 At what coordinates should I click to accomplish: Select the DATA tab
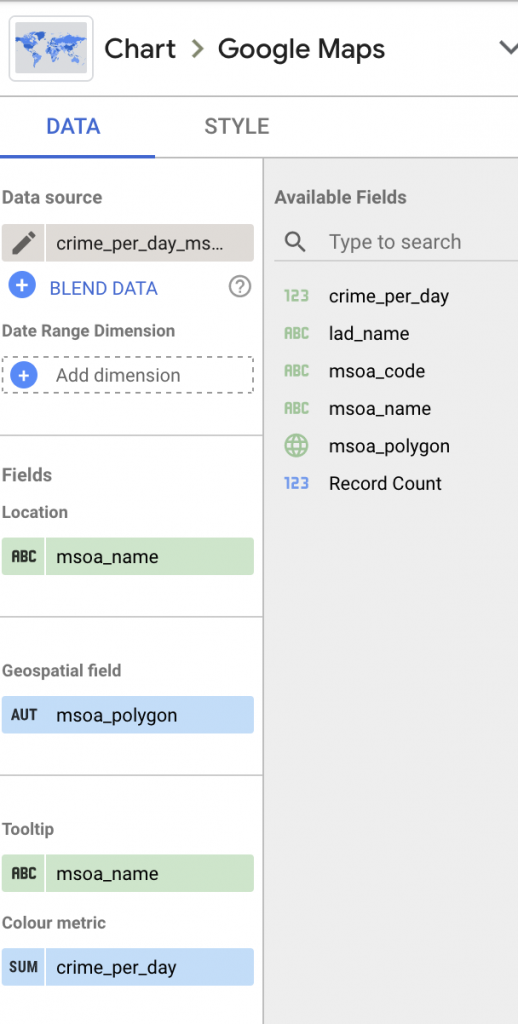[x=73, y=126]
